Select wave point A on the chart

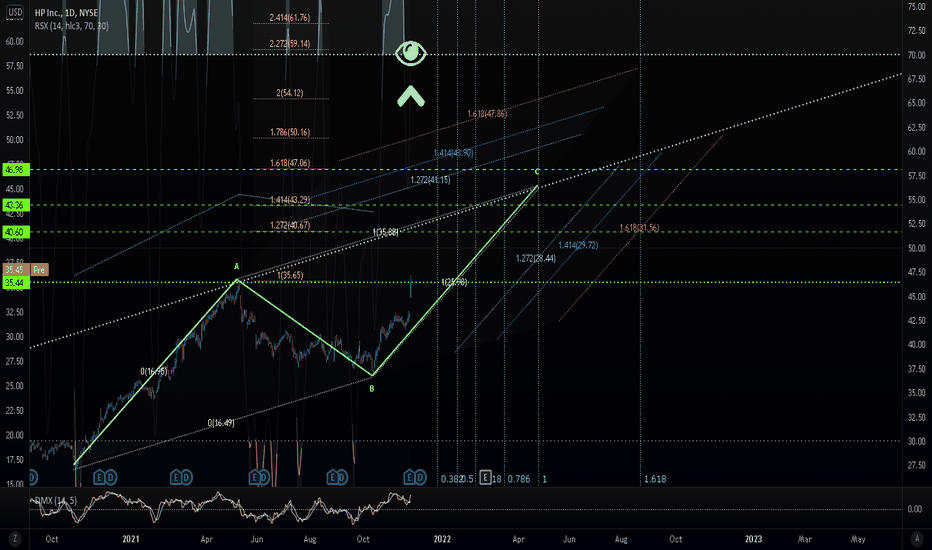coord(237,266)
